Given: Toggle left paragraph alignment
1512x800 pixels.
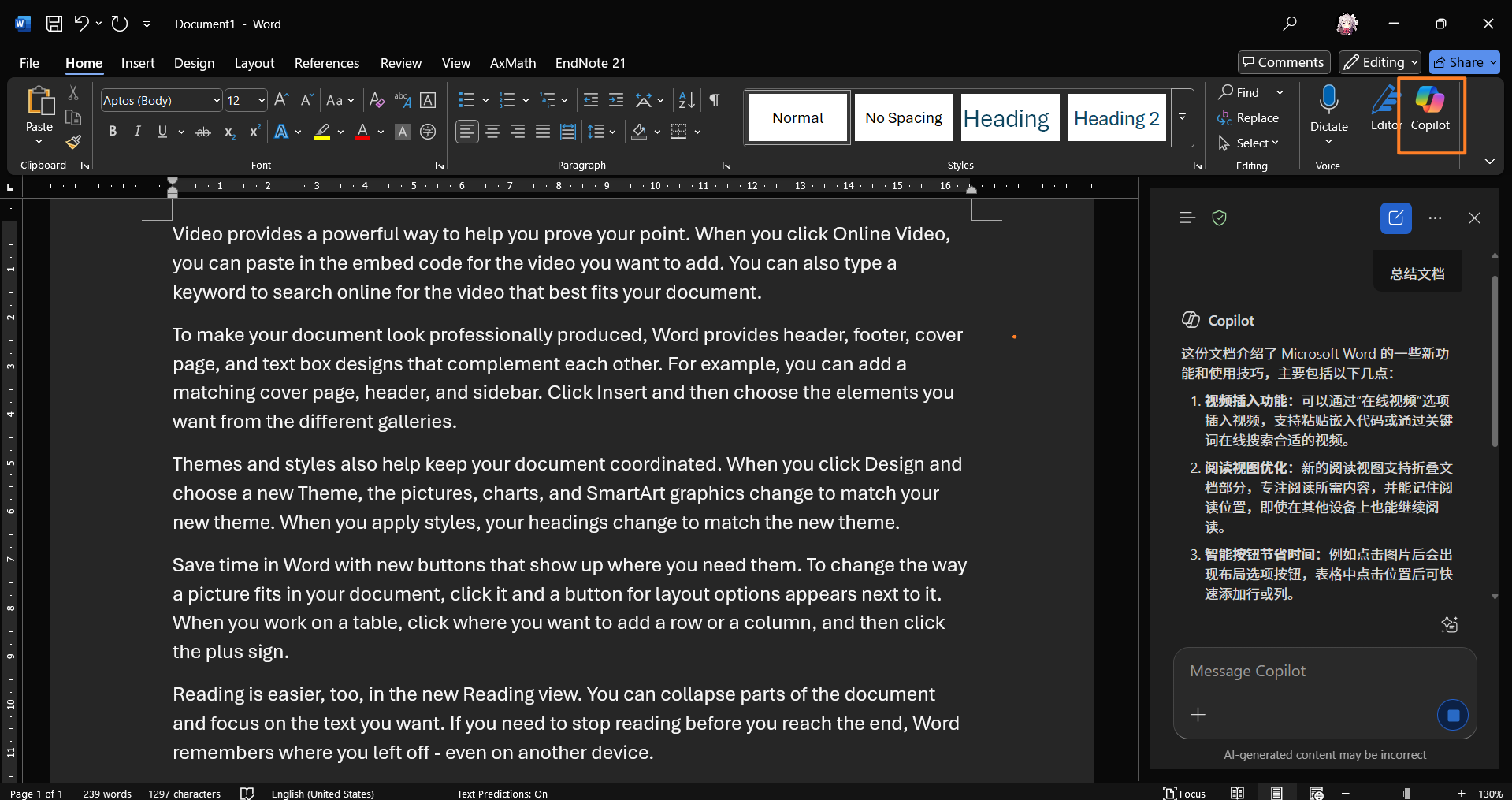Looking at the screenshot, I should click(x=467, y=132).
